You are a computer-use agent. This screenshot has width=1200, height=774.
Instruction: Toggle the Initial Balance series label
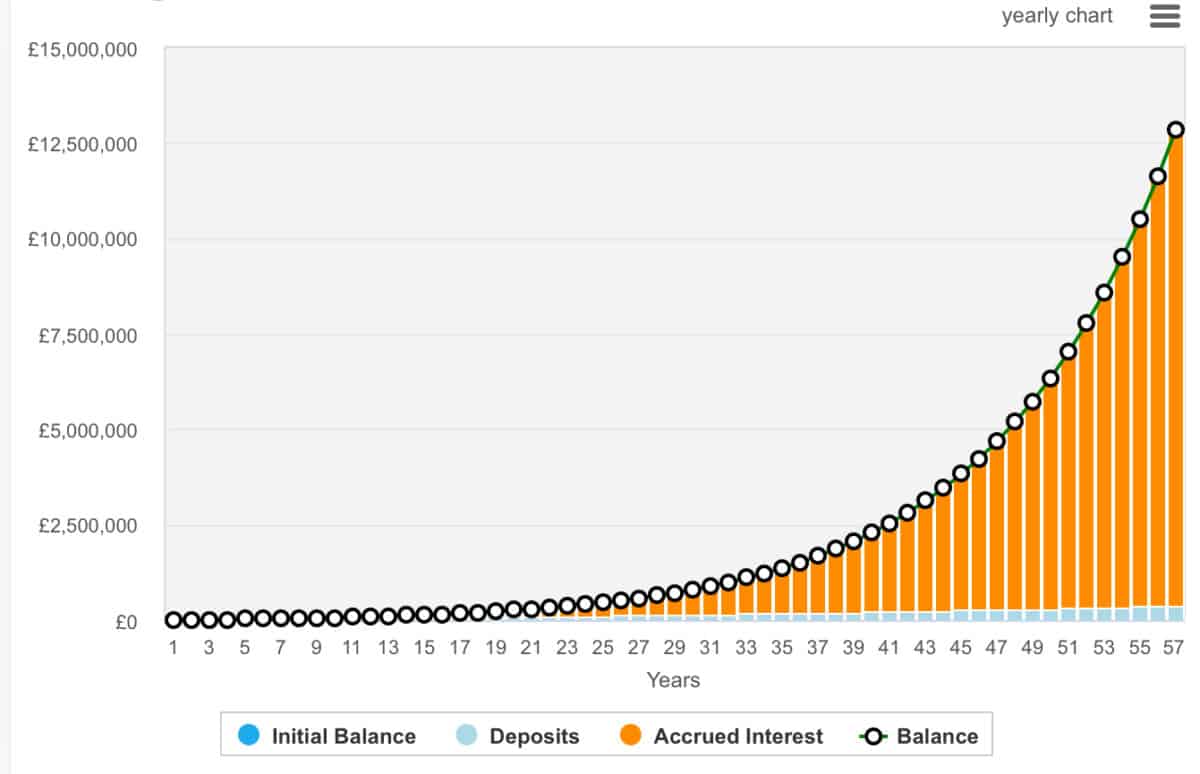[343, 736]
